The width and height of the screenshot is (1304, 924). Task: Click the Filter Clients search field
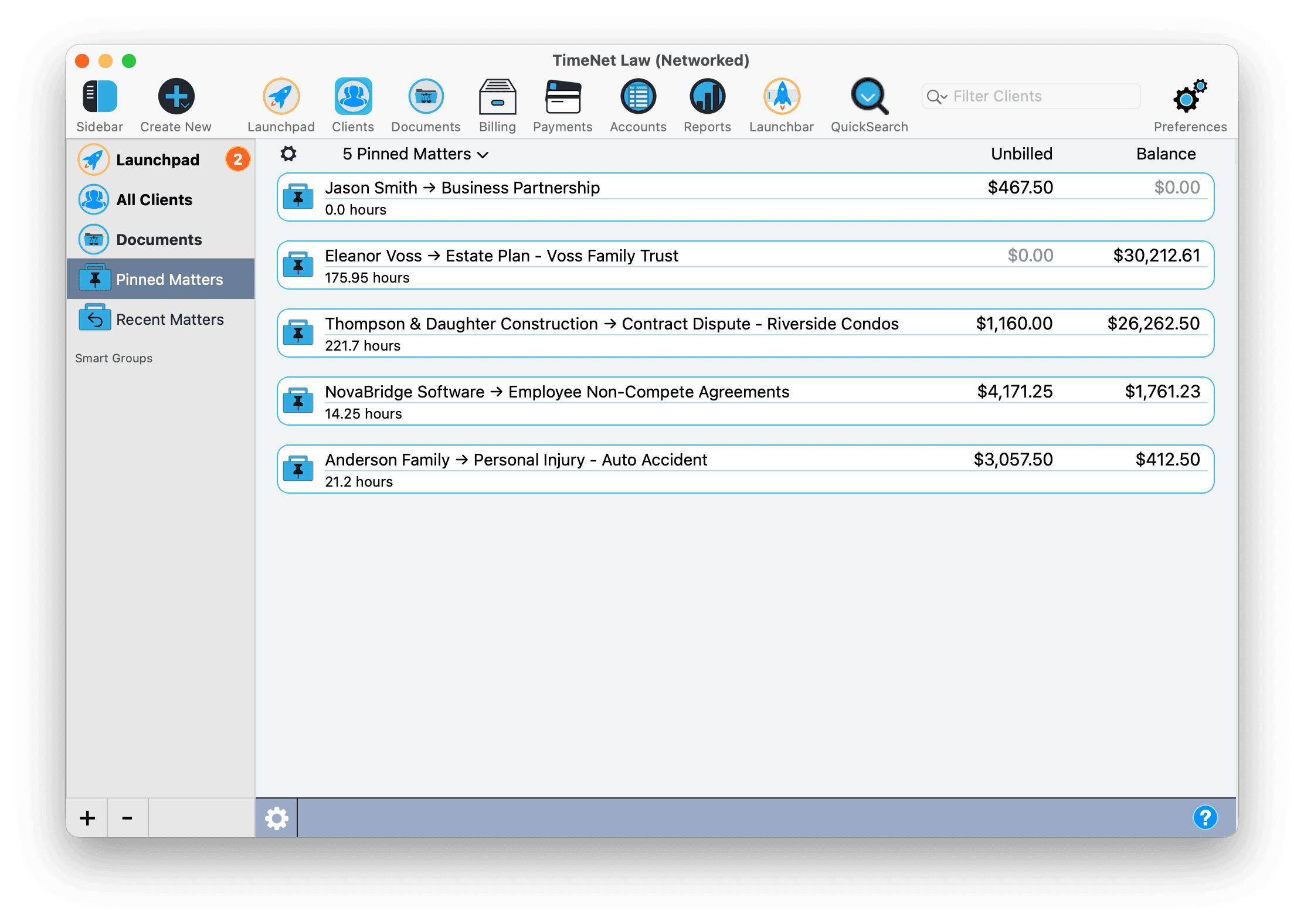1032,96
